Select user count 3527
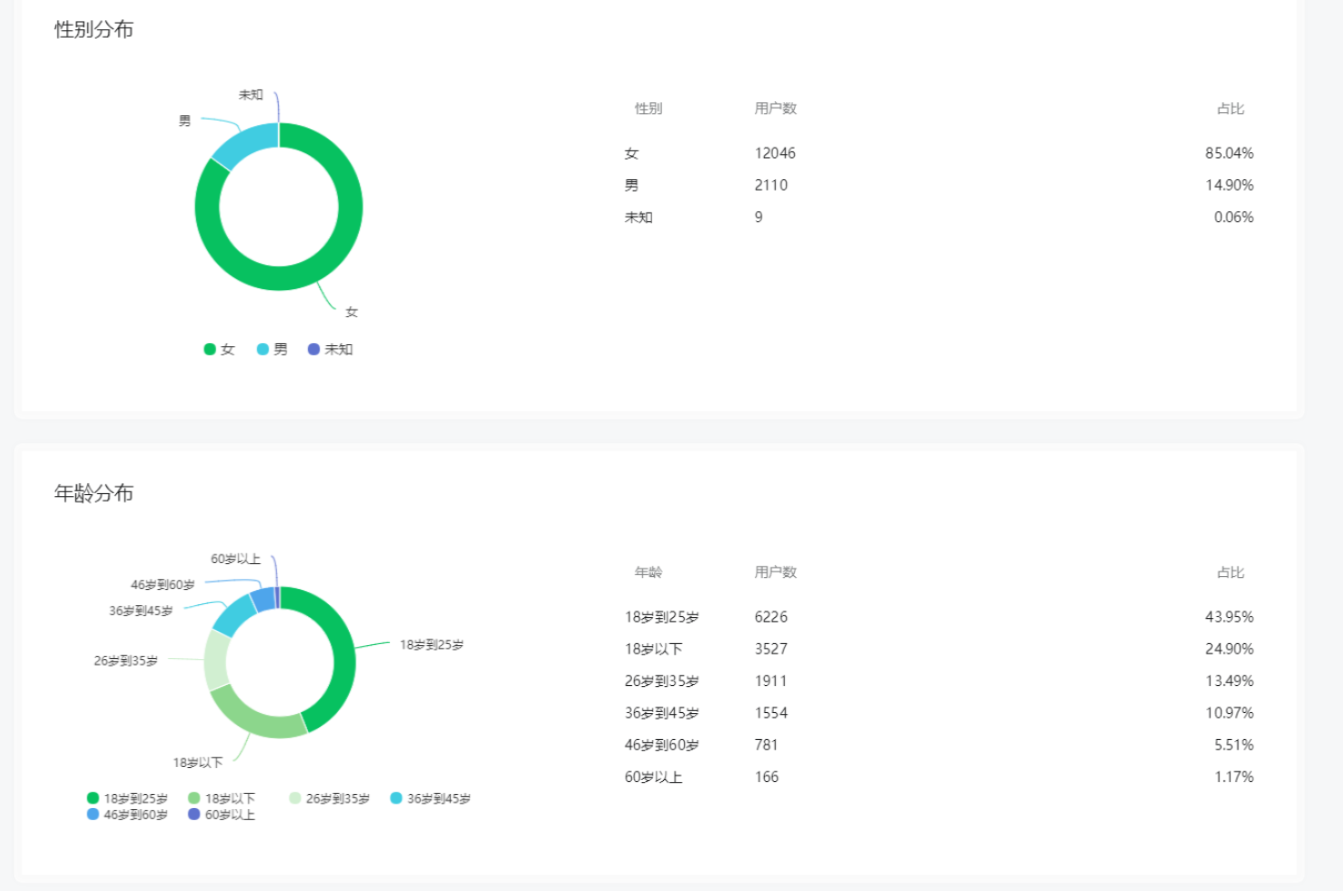Screen dimensions: 1343x891 pos(771,649)
